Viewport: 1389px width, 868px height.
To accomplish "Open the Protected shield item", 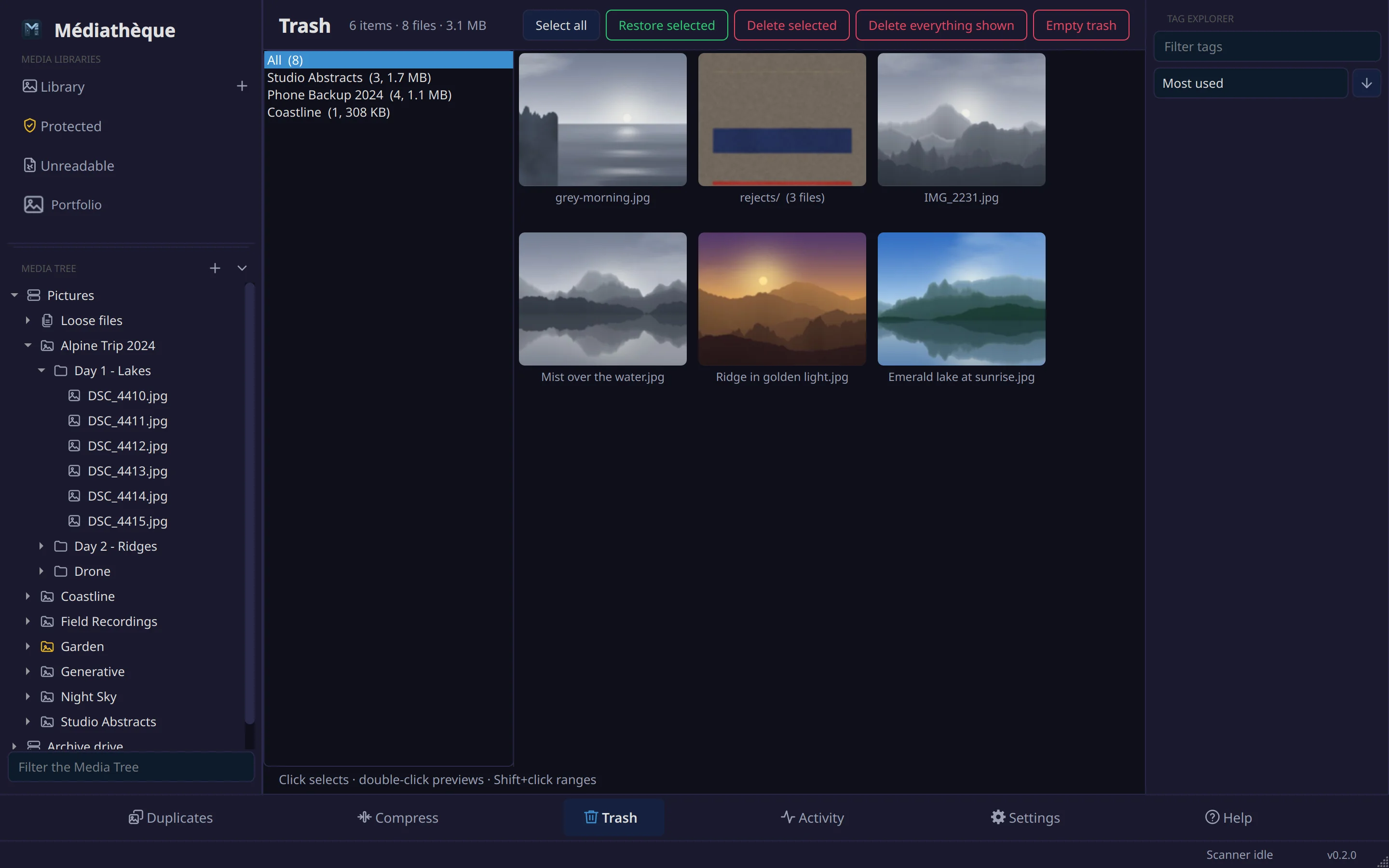I will [x=62, y=126].
